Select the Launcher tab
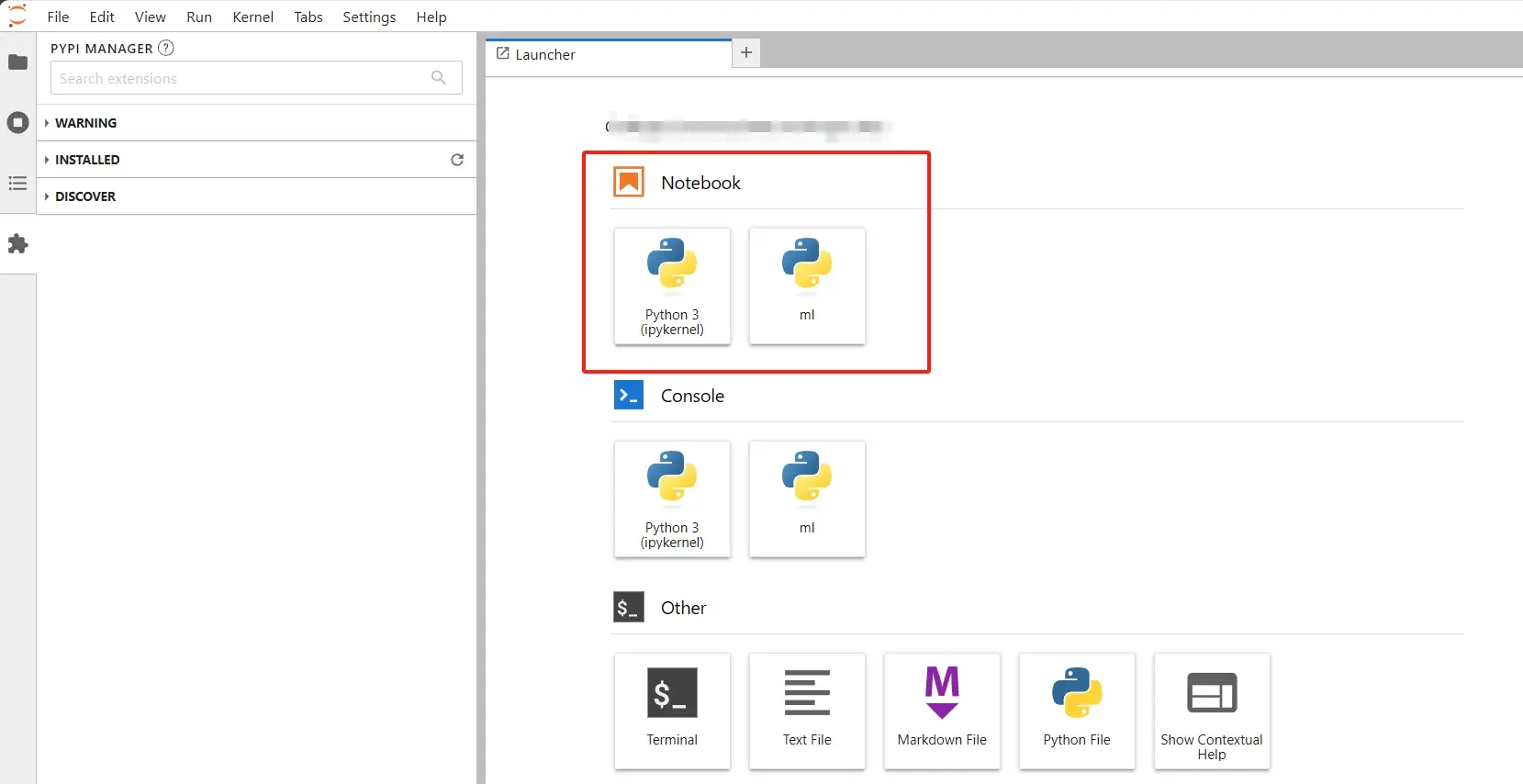Image resolution: width=1523 pixels, height=784 pixels. point(545,55)
